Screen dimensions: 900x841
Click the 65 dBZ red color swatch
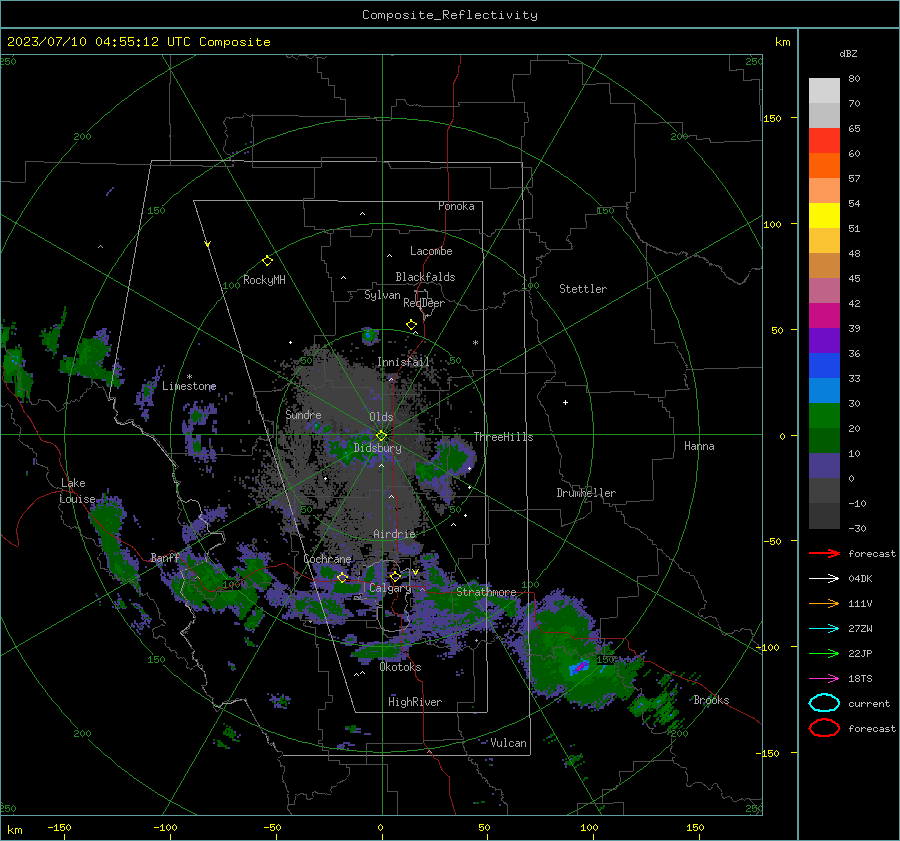pyautogui.click(x=824, y=140)
